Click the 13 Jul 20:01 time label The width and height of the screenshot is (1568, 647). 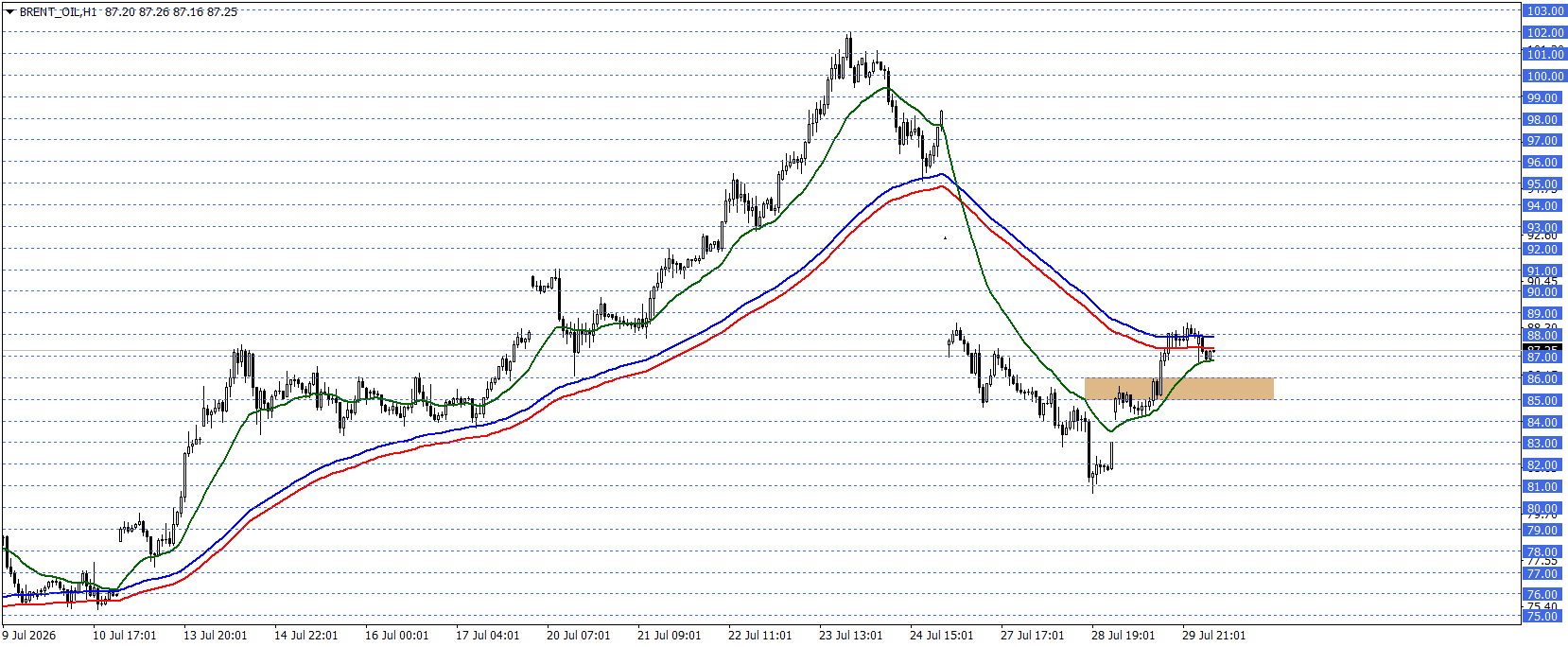(x=215, y=636)
